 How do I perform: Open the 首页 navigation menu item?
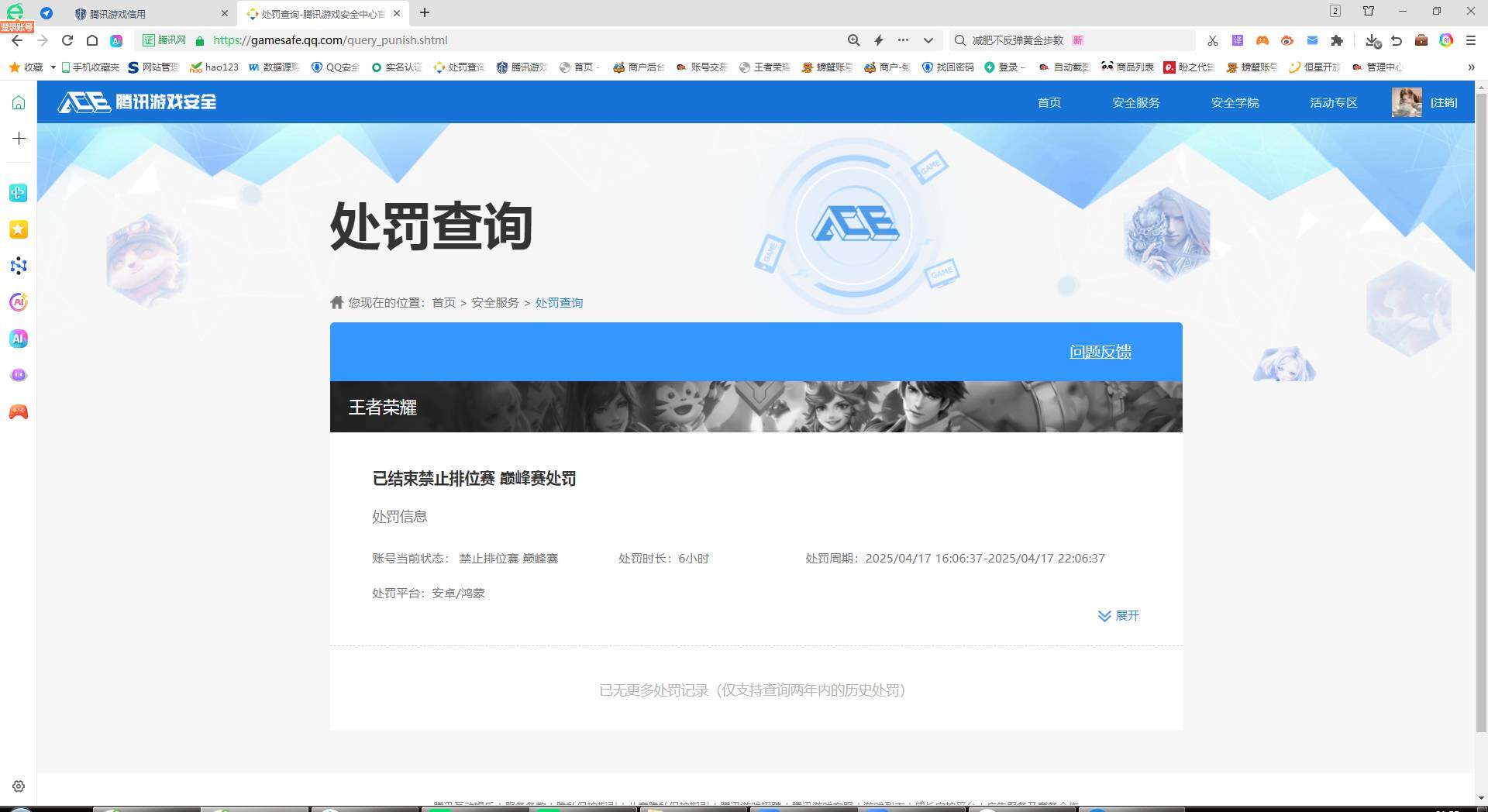pos(1049,102)
